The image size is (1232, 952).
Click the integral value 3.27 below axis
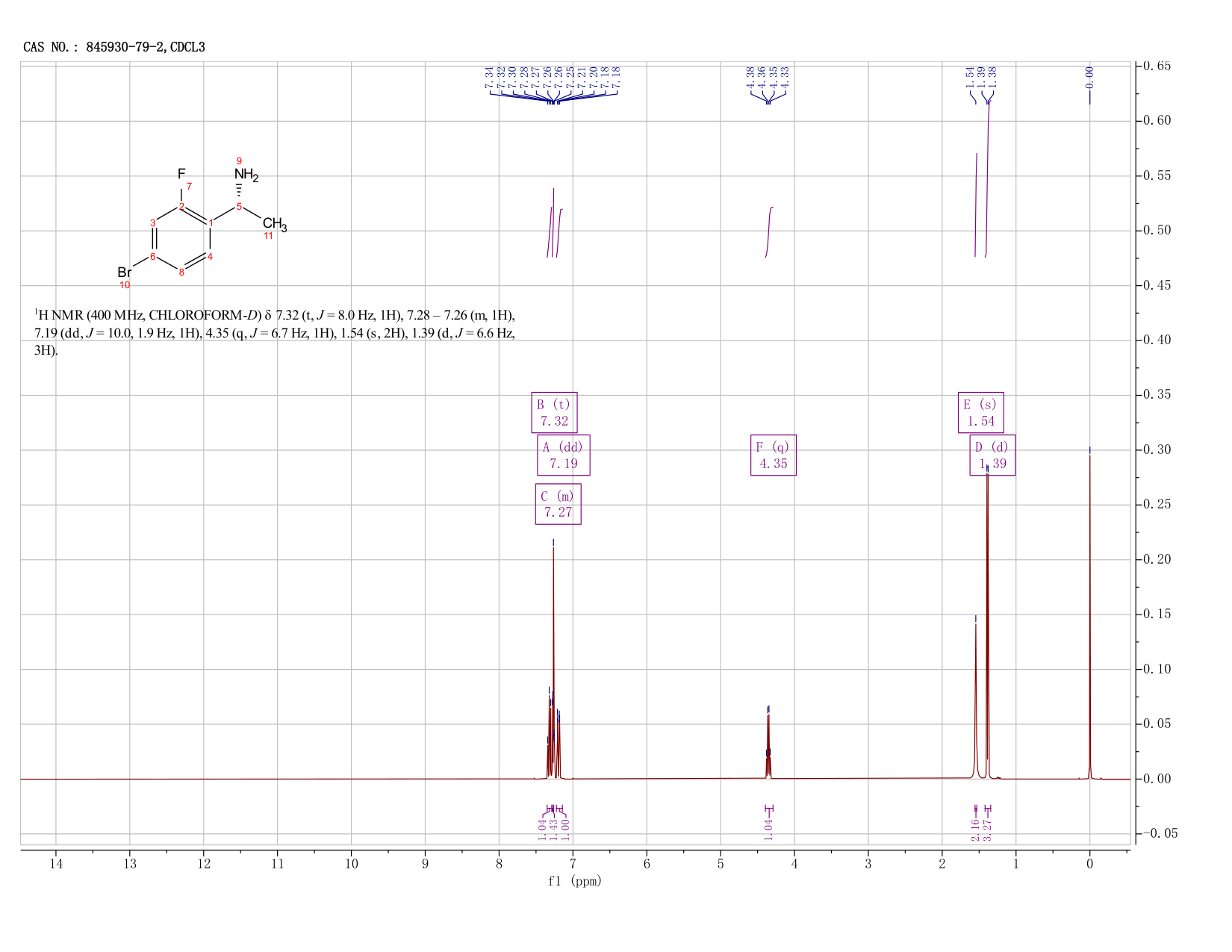(989, 830)
